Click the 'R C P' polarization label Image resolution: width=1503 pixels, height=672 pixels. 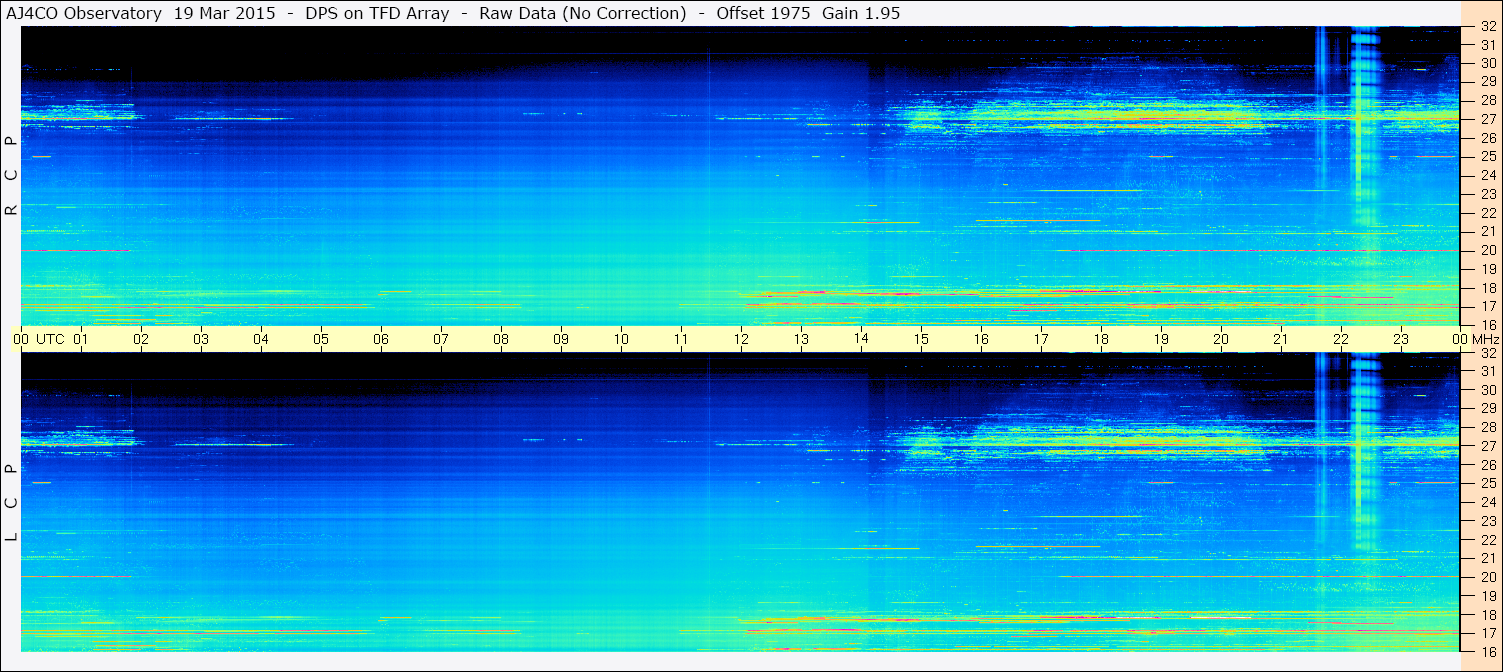[12, 175]
